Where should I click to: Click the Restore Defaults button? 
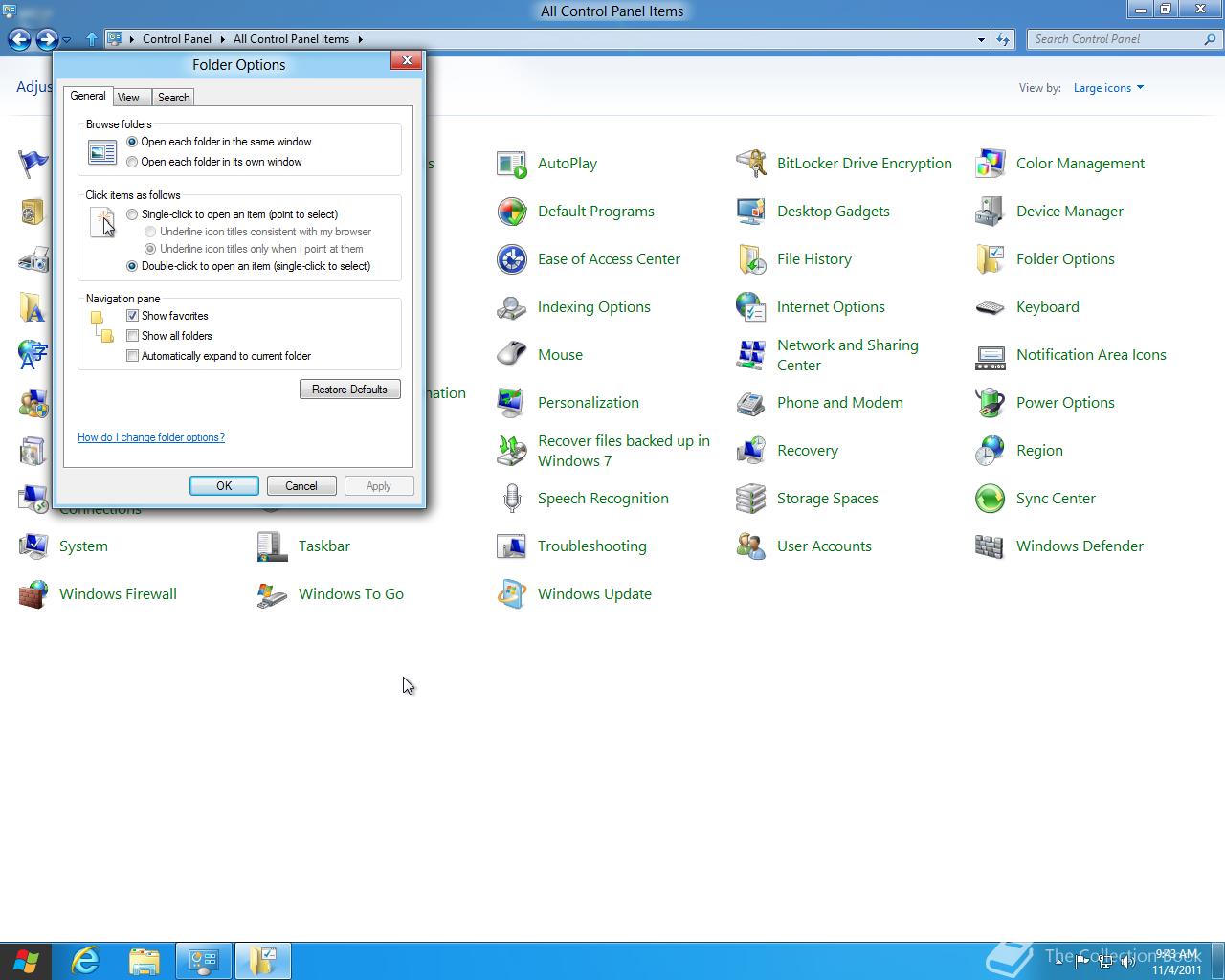tap(349, 389)
